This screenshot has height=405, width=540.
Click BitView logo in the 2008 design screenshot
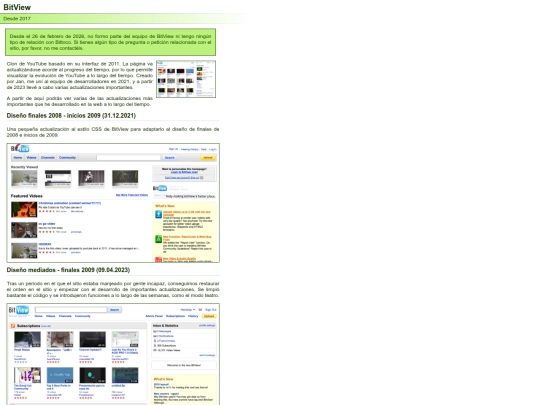[20, 148]
